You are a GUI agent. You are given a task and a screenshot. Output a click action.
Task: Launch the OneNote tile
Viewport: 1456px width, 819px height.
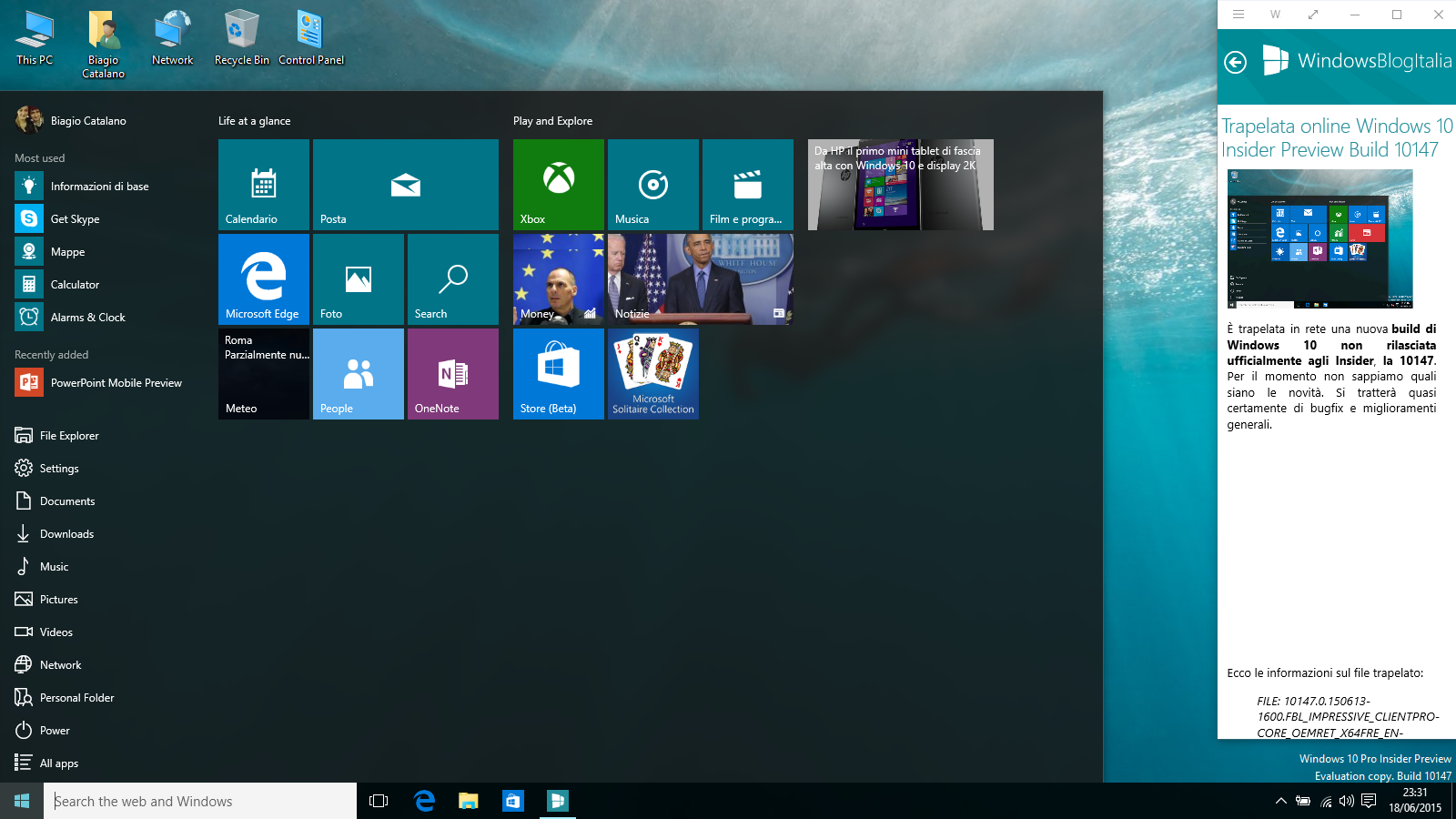click(453, 374)
